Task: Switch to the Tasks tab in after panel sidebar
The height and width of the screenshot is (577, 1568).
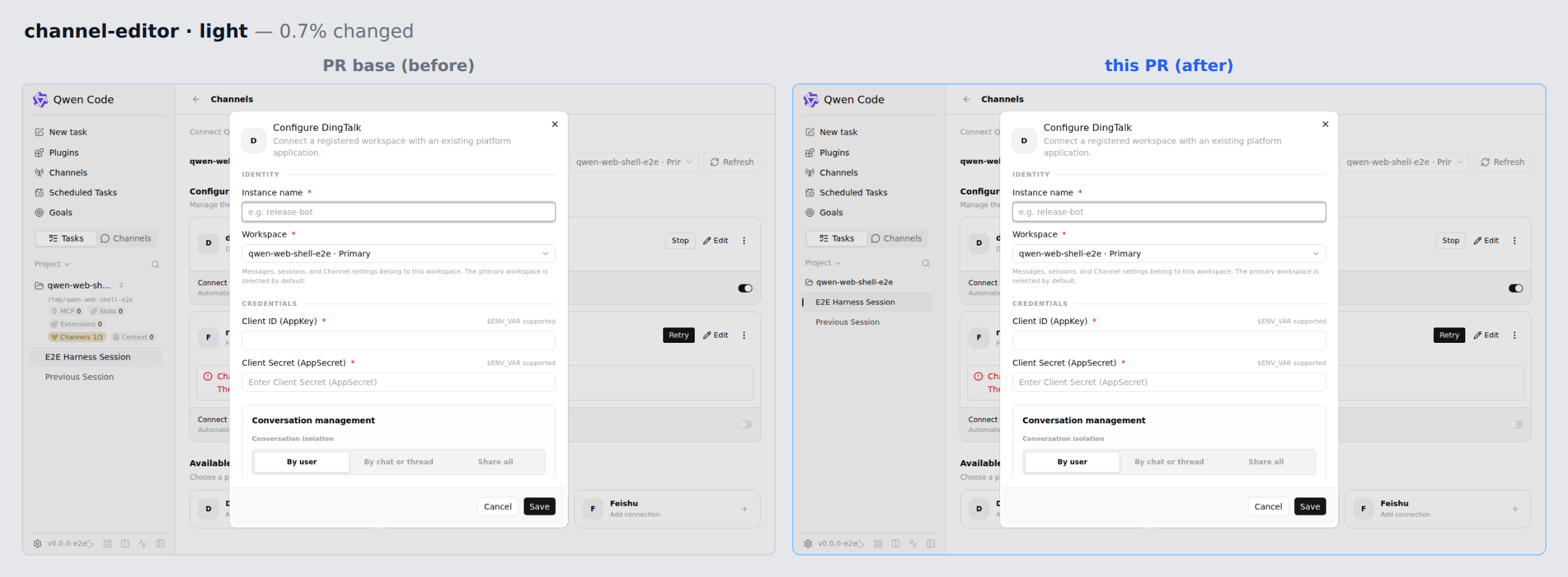Action: coord(836,239)
